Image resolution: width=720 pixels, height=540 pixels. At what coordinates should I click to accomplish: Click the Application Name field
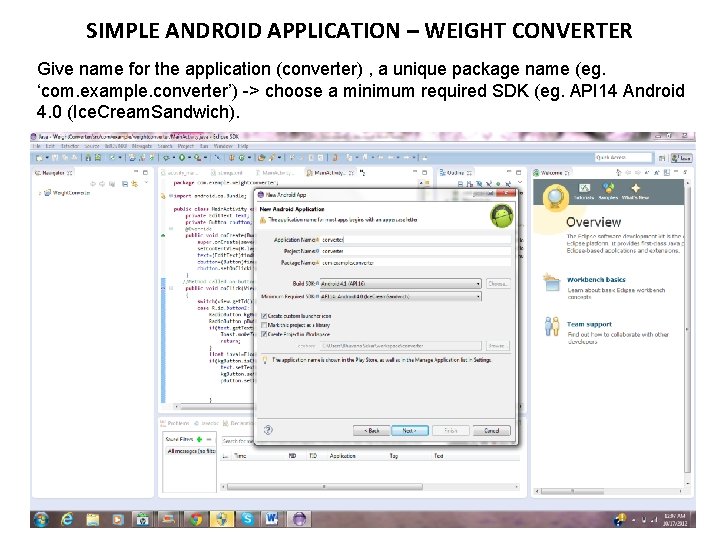pos(415,240)
